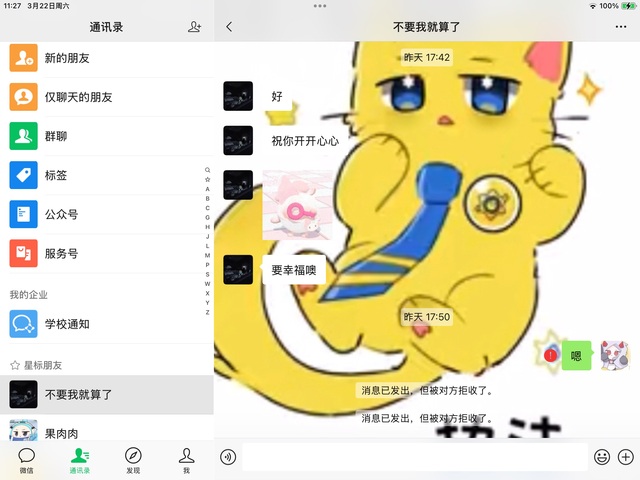Jump to letter W in index bar

207,284
